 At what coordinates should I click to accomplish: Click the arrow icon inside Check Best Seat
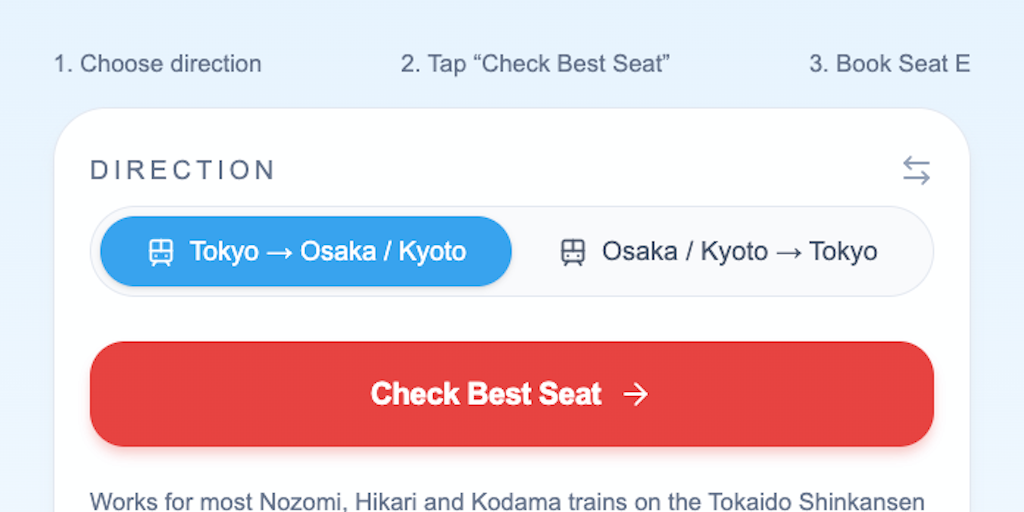[x=635, y=394]
